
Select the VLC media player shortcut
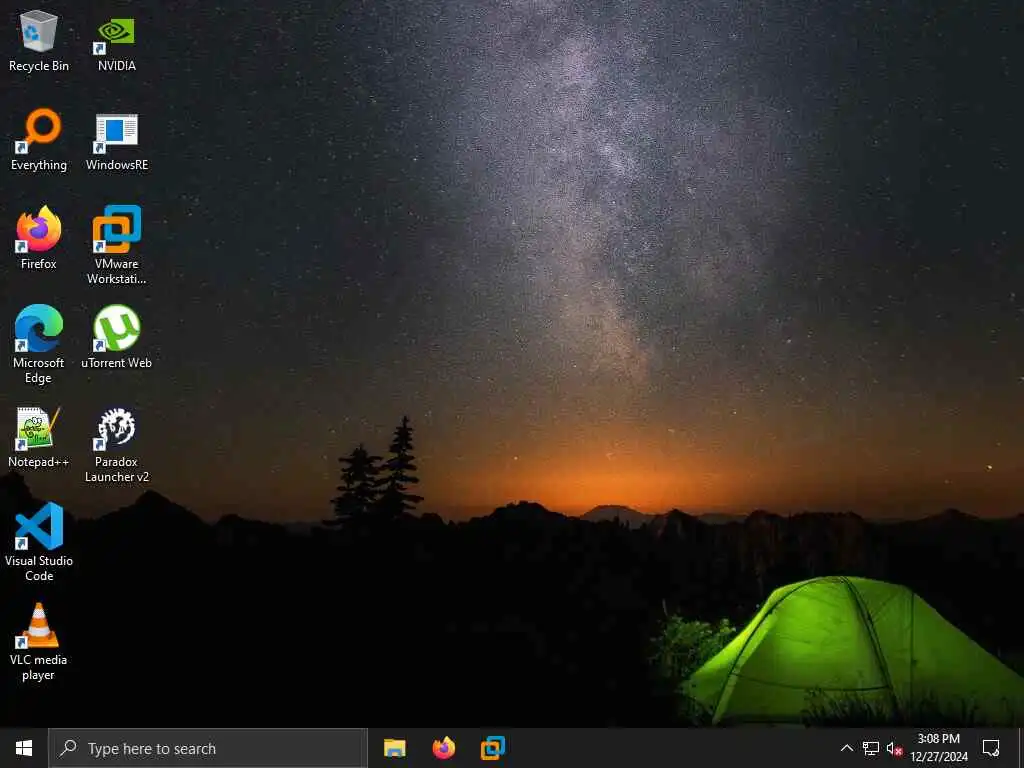click(x=39, y=642)
